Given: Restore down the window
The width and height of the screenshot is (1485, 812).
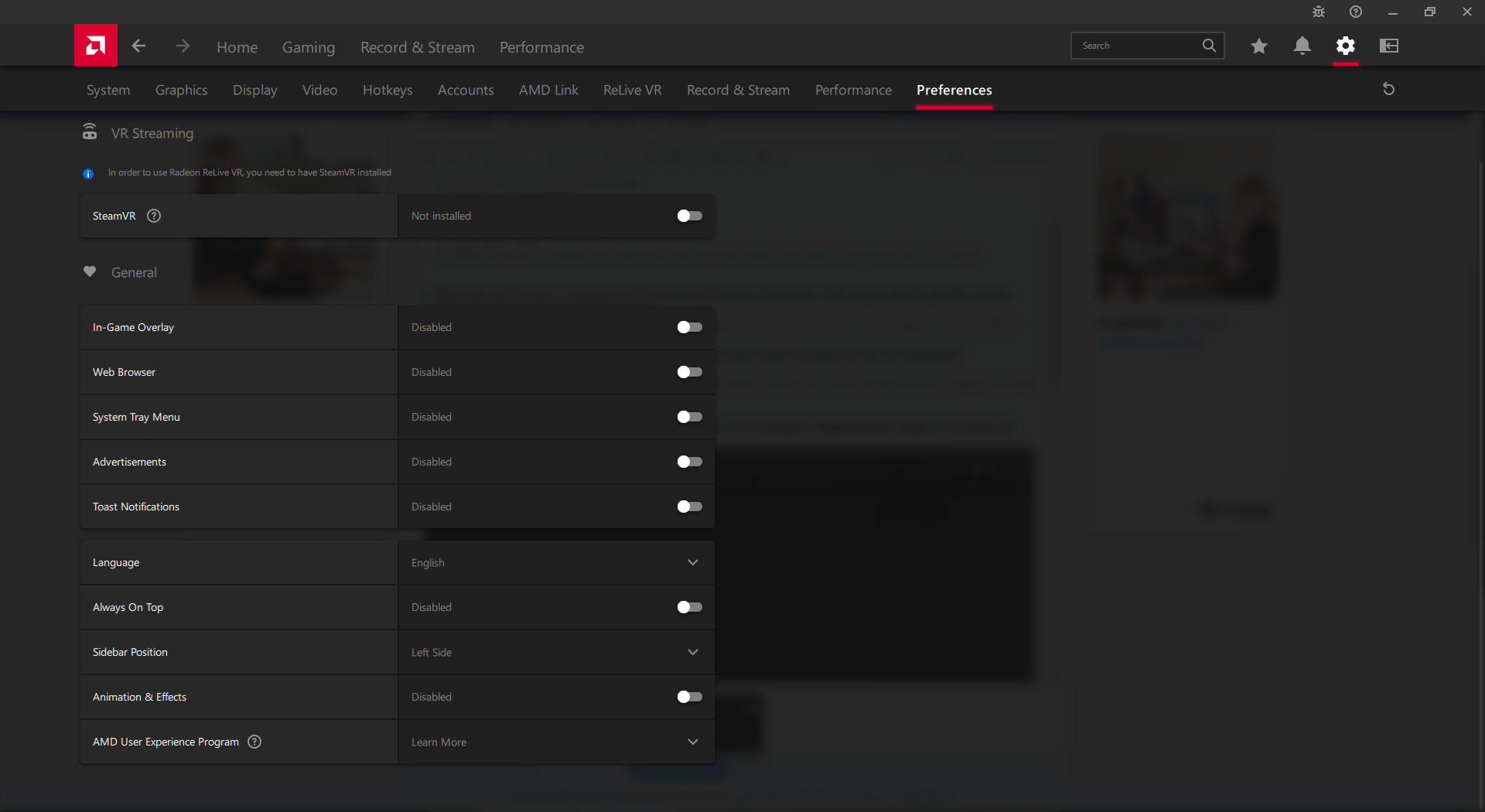Looking at the screenshot, I should 1430,12.
